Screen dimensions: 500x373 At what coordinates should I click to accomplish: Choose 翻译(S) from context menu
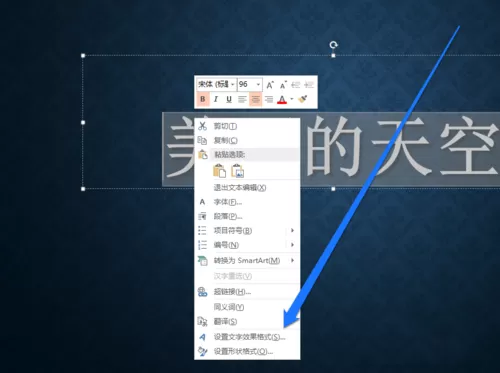point(247,322)
